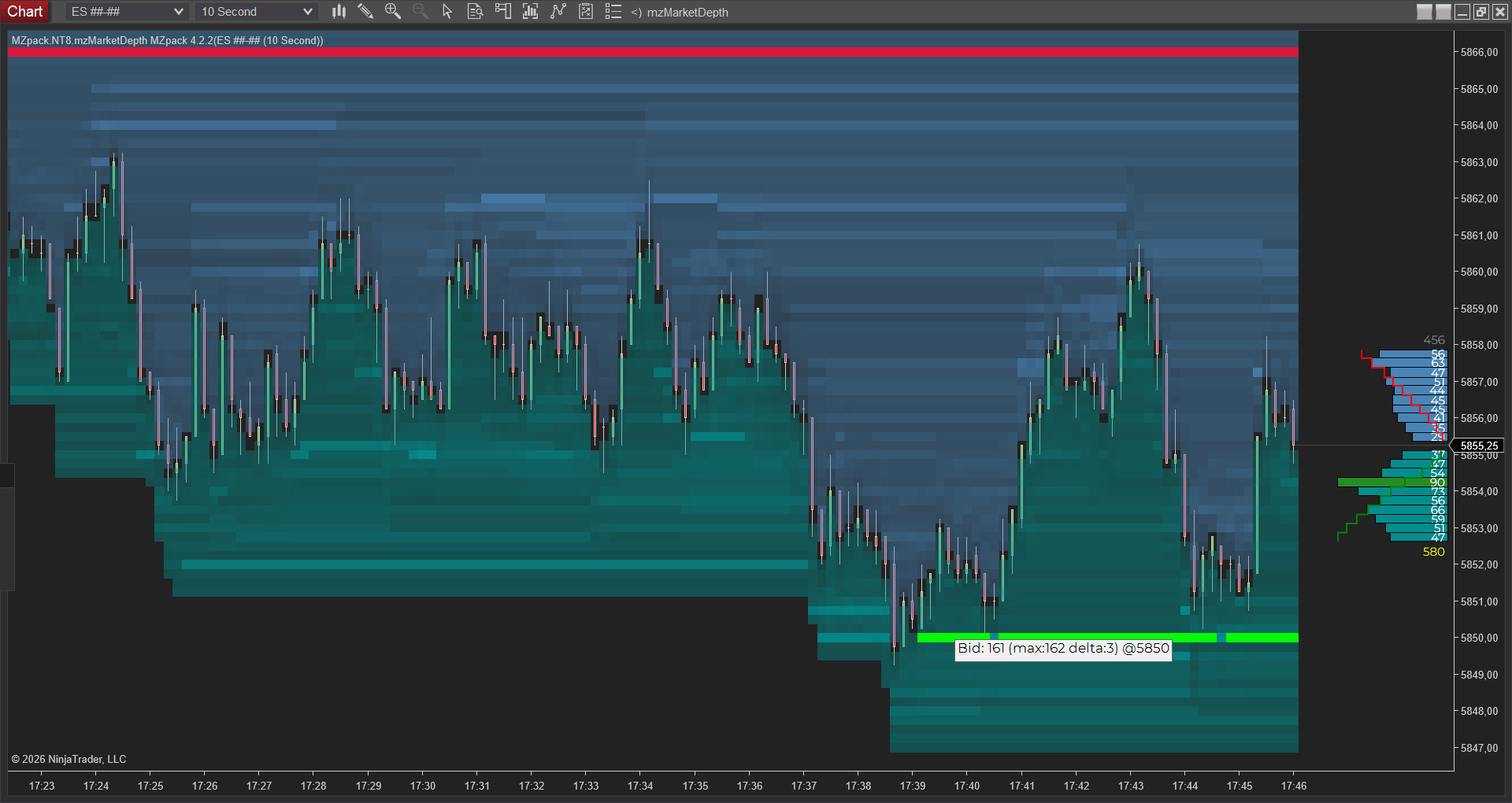This screenshot has width=1512, height=803.
Task: Click the NinjaTrader, LLC copyright text
Action: [69, 759]
